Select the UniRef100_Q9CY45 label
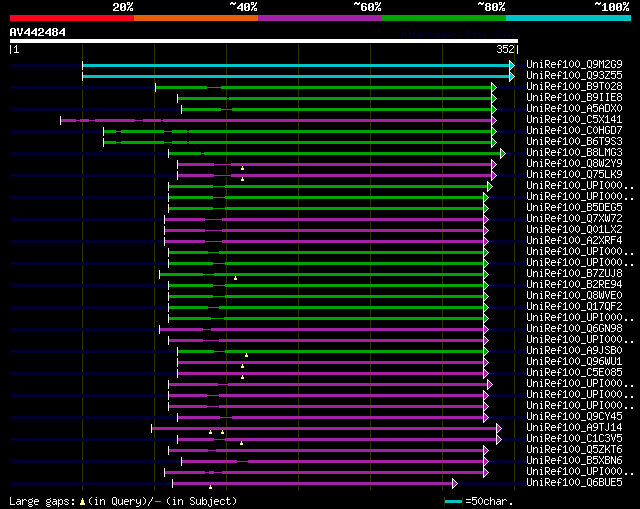This screenshot has width=640, height=509. [x=574, y=417]
